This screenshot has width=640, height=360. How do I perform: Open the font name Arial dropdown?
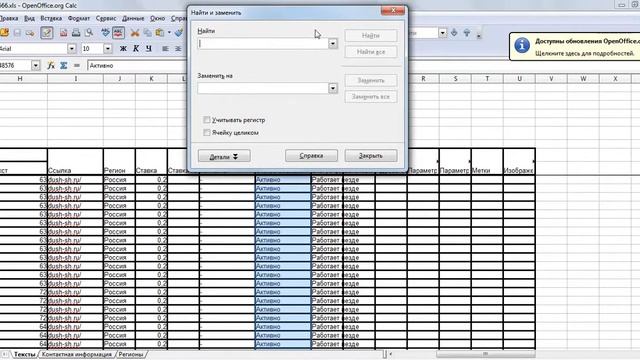pos(72,49)
